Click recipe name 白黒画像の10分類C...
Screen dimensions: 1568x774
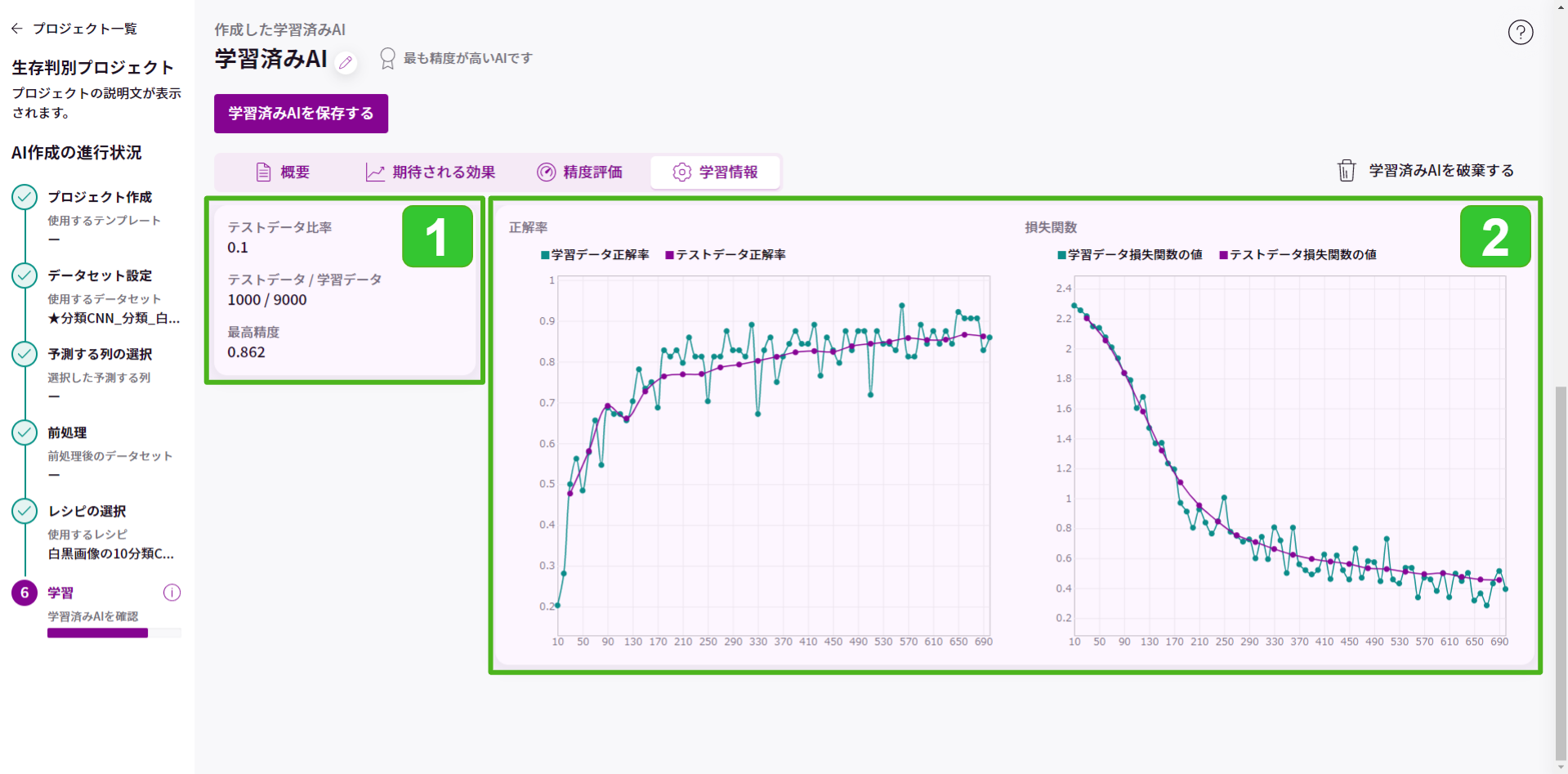point(111,553)
